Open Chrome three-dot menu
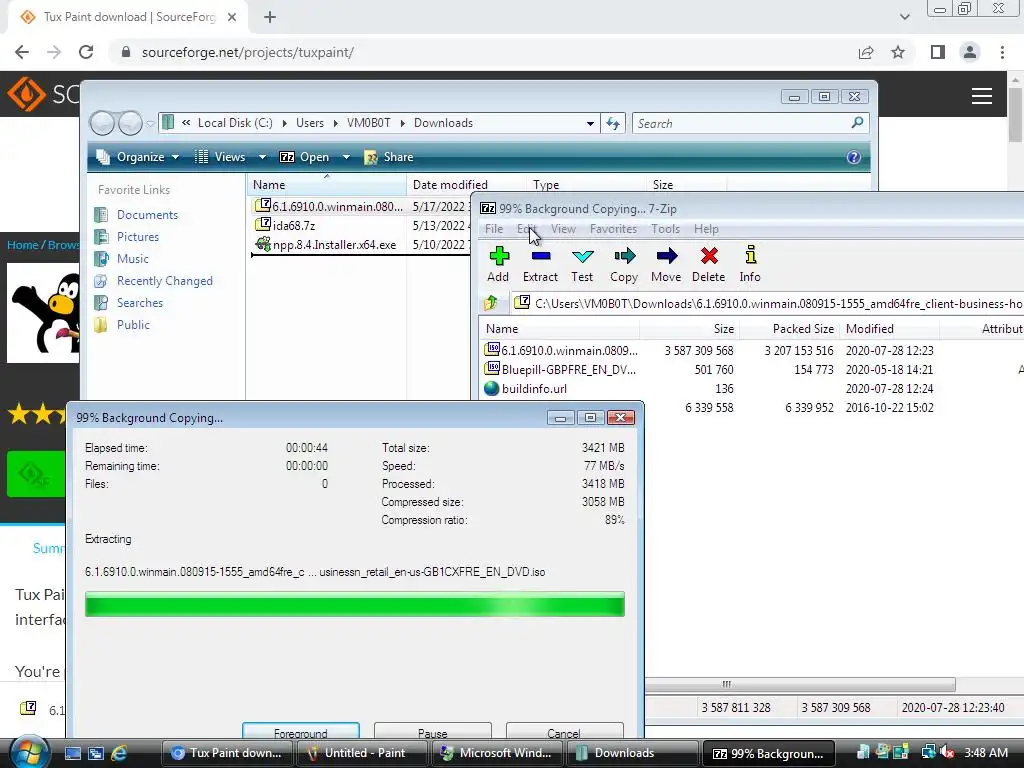 click(1002, 52)
